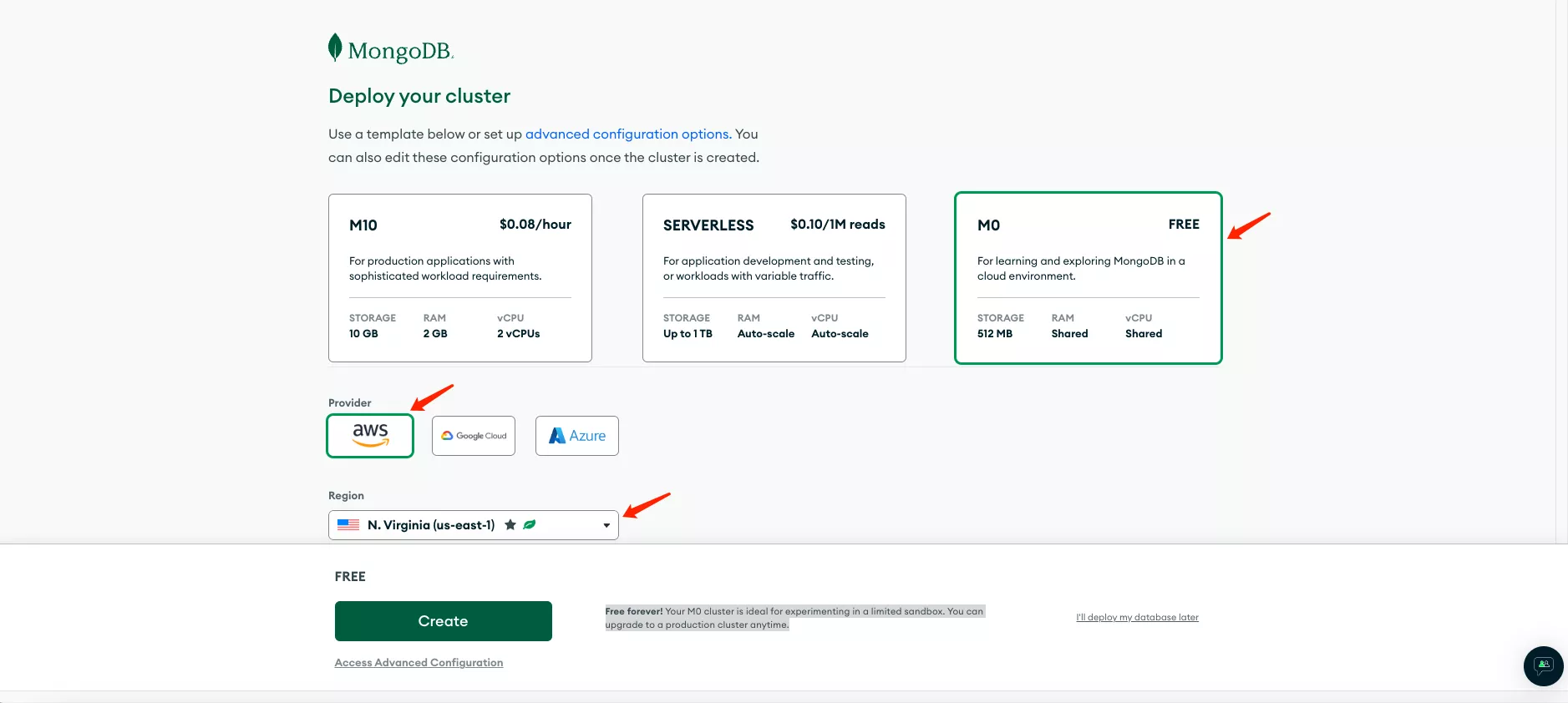The height and width of the screenshot is (703, 1568).
Task: Click the 2 vCPUs value in M10
Action: tap(519, 334)
